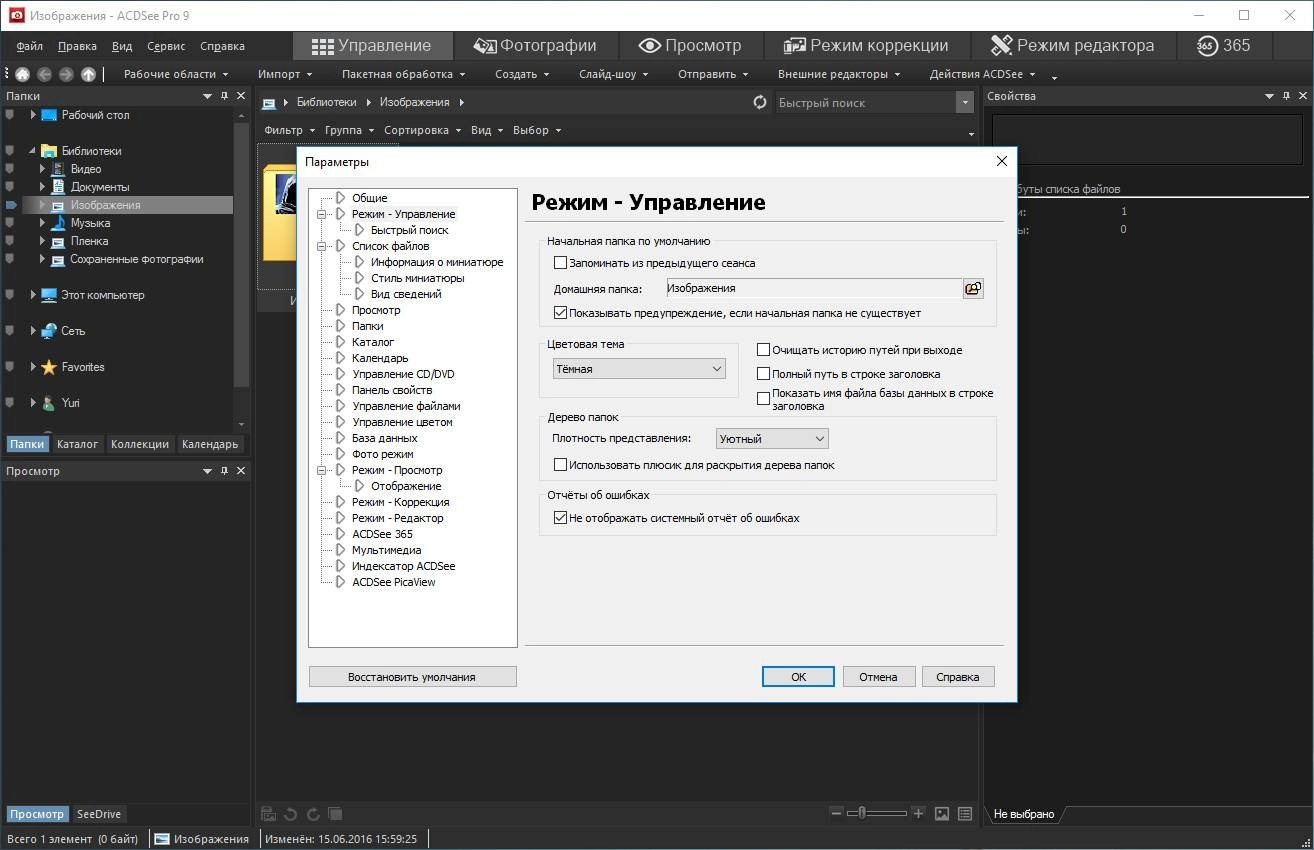Click the rotate left icon in bottom toolbar
This screenshot has height=850, width=1314.
pos(291,814)
